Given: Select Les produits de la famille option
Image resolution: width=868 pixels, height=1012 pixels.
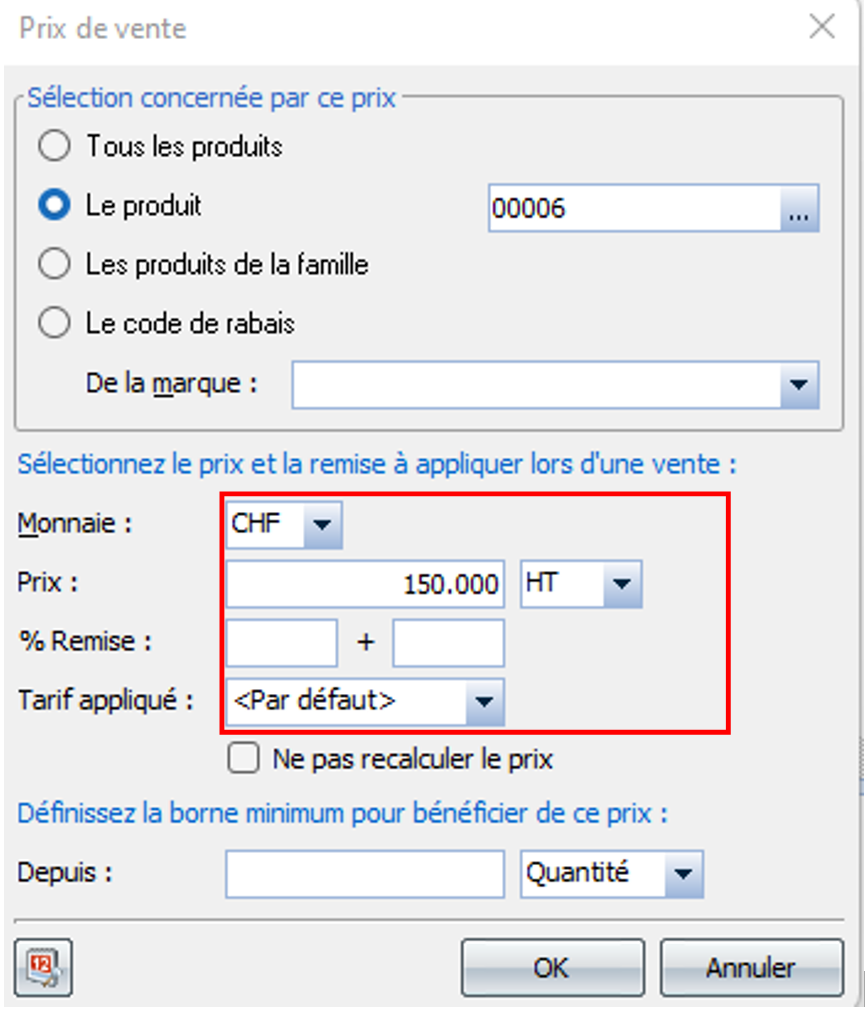Looking at the screenshot, I should point(54,265).
